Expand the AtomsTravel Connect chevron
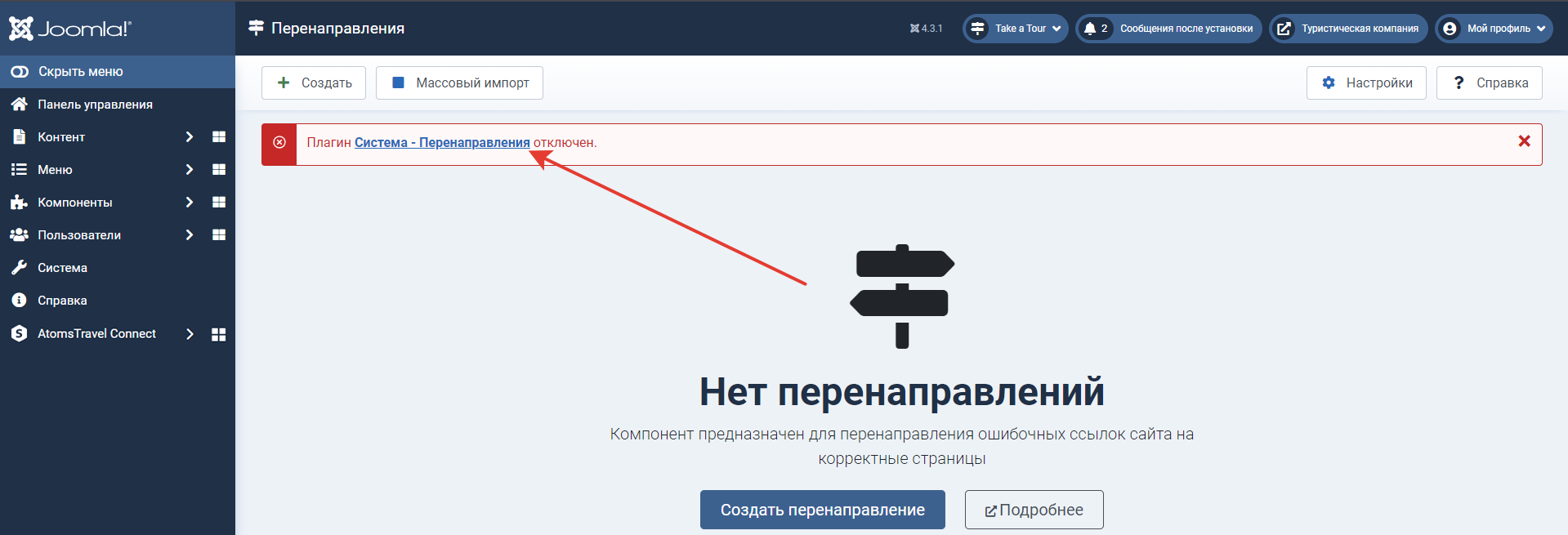Image resolution: width=1568 pixels, height=535 pixels. point(190,334)
